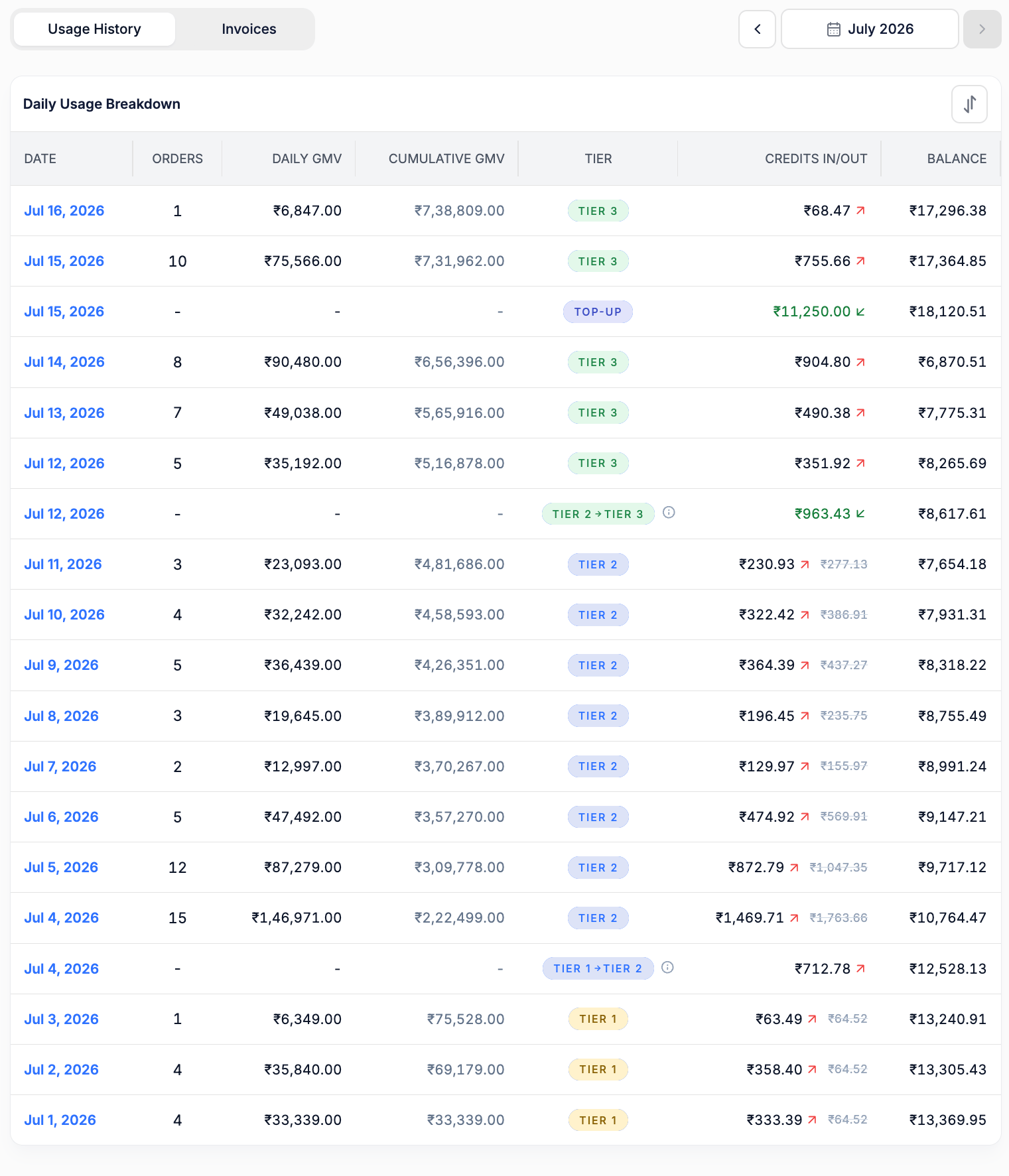The height and width of the screenshot is (1176, 1009).
Task: Open the July 2026 month picker
Action: [870, 29]
